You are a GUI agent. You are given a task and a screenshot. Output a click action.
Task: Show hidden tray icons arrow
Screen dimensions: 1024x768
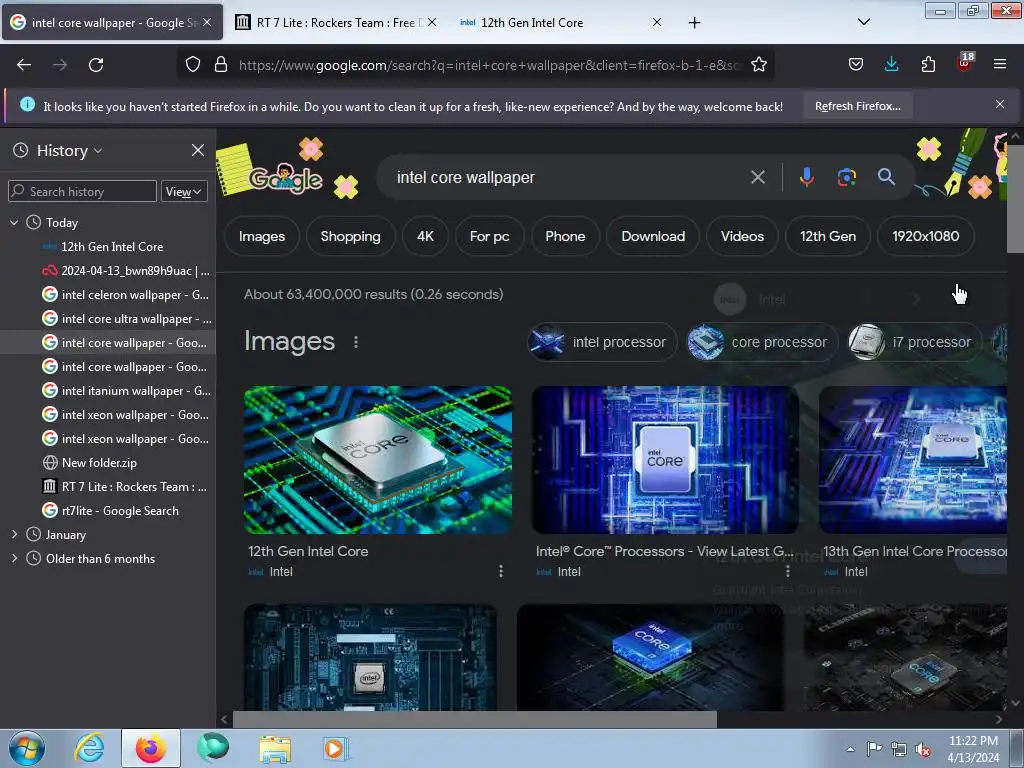pyautogui.click(x=850, y=750)
